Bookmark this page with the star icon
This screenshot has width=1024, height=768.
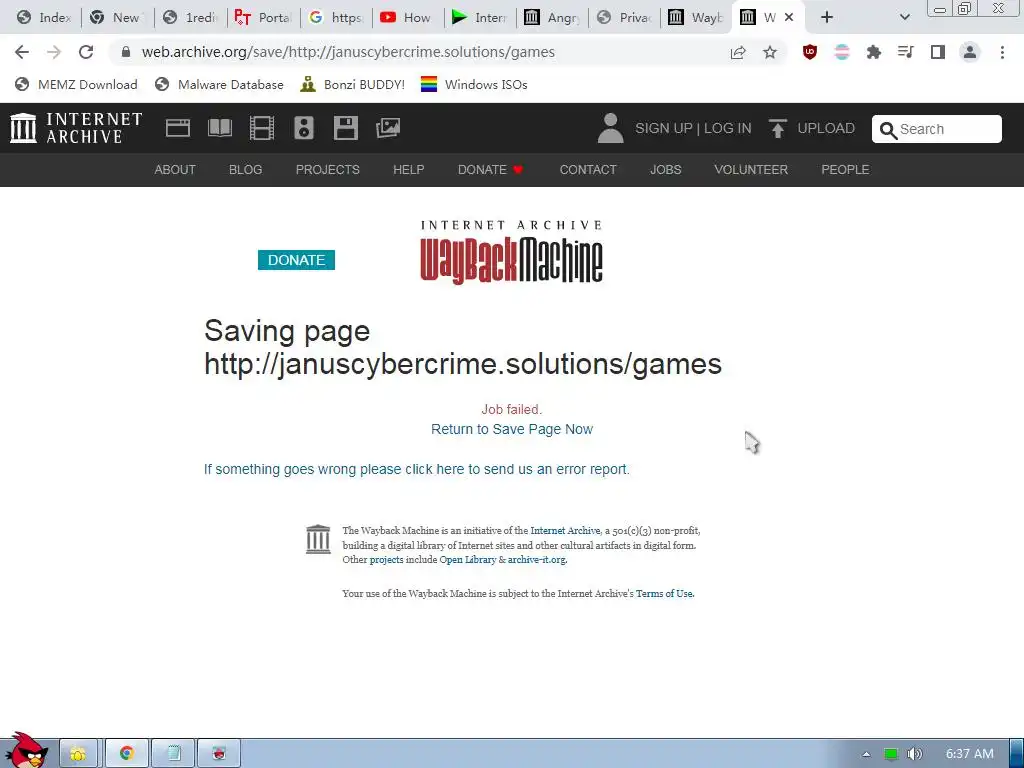tap(770, 52)
